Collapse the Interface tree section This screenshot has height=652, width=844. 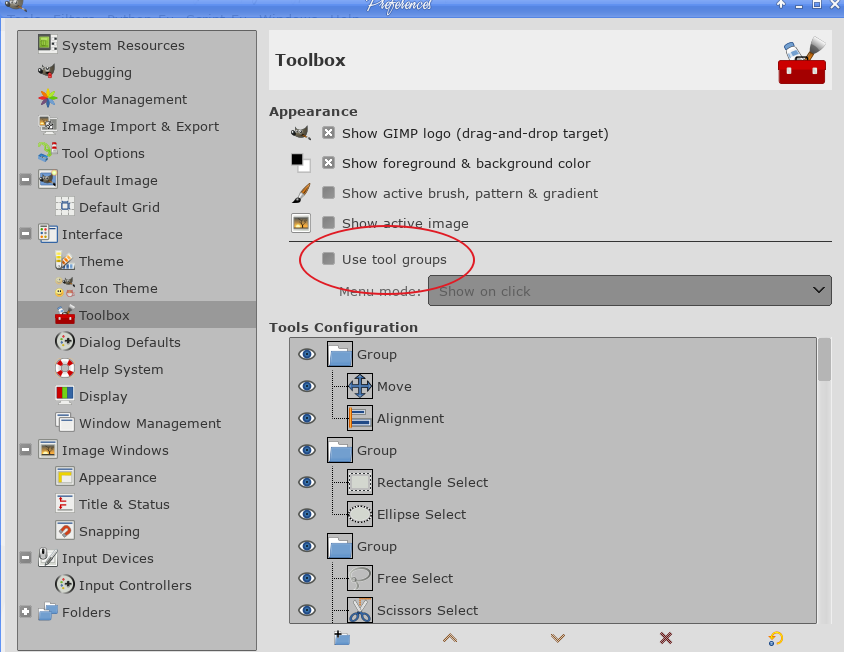tap(25, 234)
